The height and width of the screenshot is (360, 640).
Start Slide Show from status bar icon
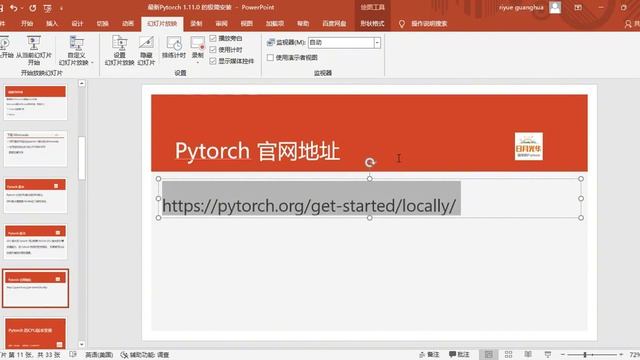tap(548, 354)
